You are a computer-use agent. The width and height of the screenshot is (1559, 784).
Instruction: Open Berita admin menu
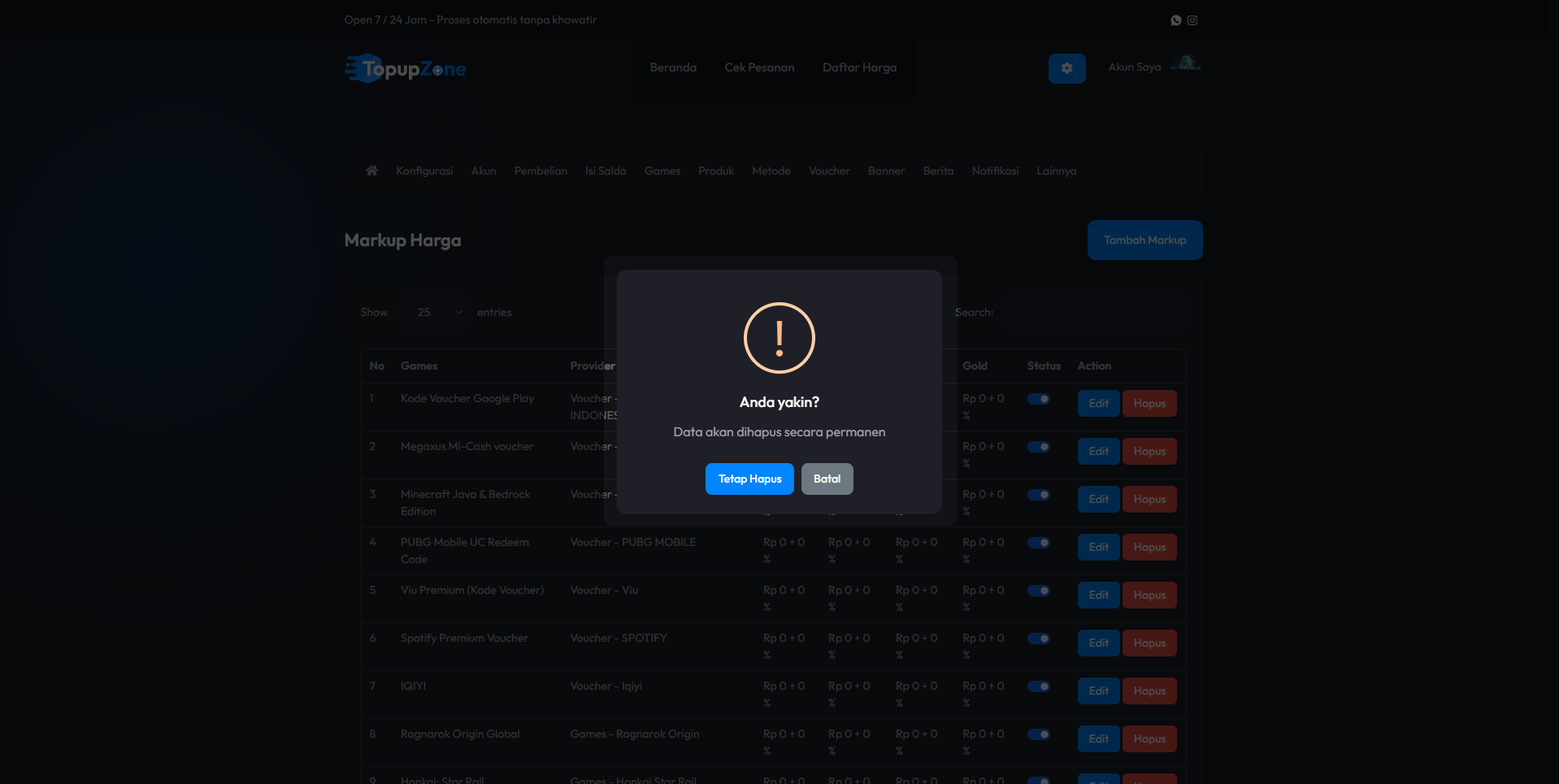[938, 171]
